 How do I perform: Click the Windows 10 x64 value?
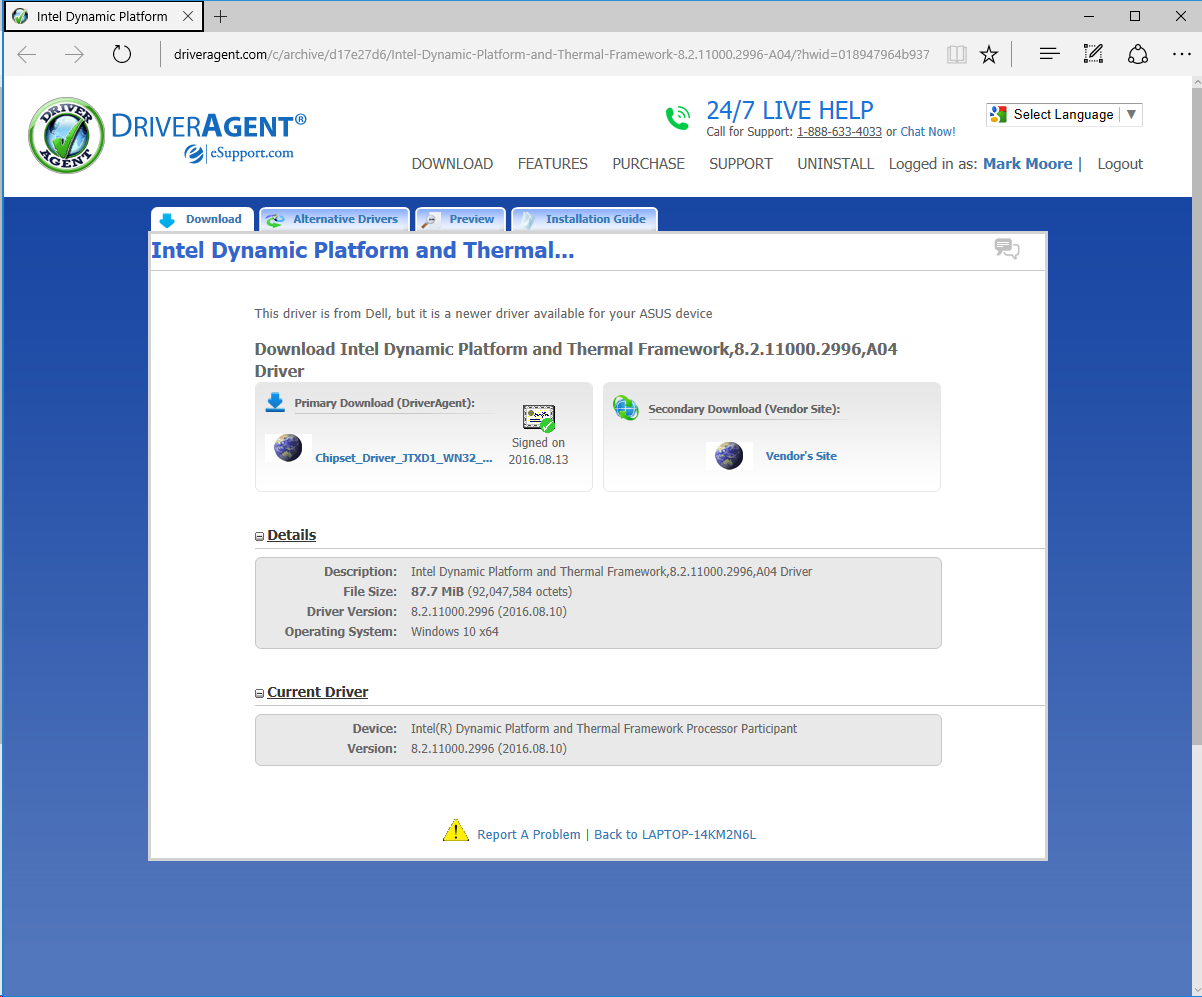[x=455, y=632]
